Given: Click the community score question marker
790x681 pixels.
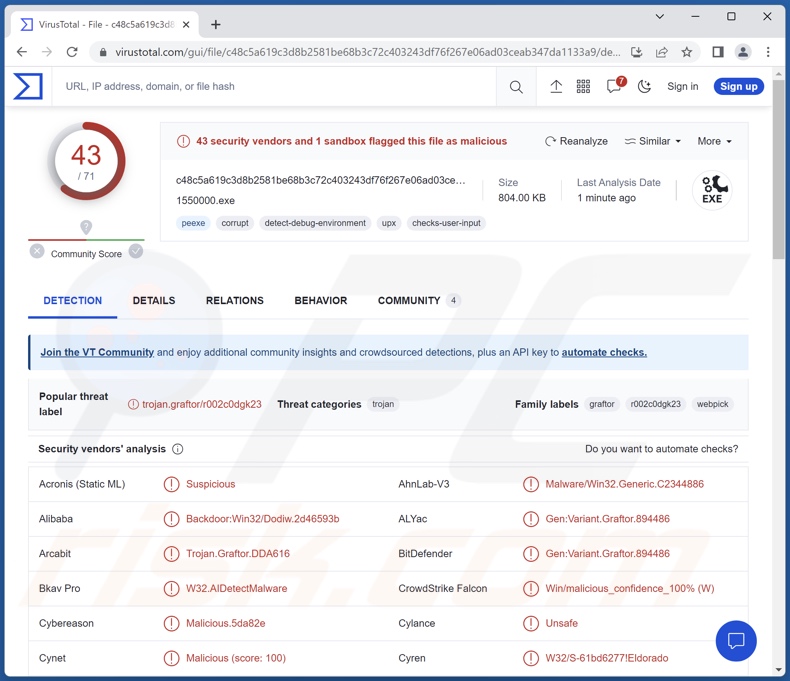Looking at the screenshot, I should [x=86, y=227].
